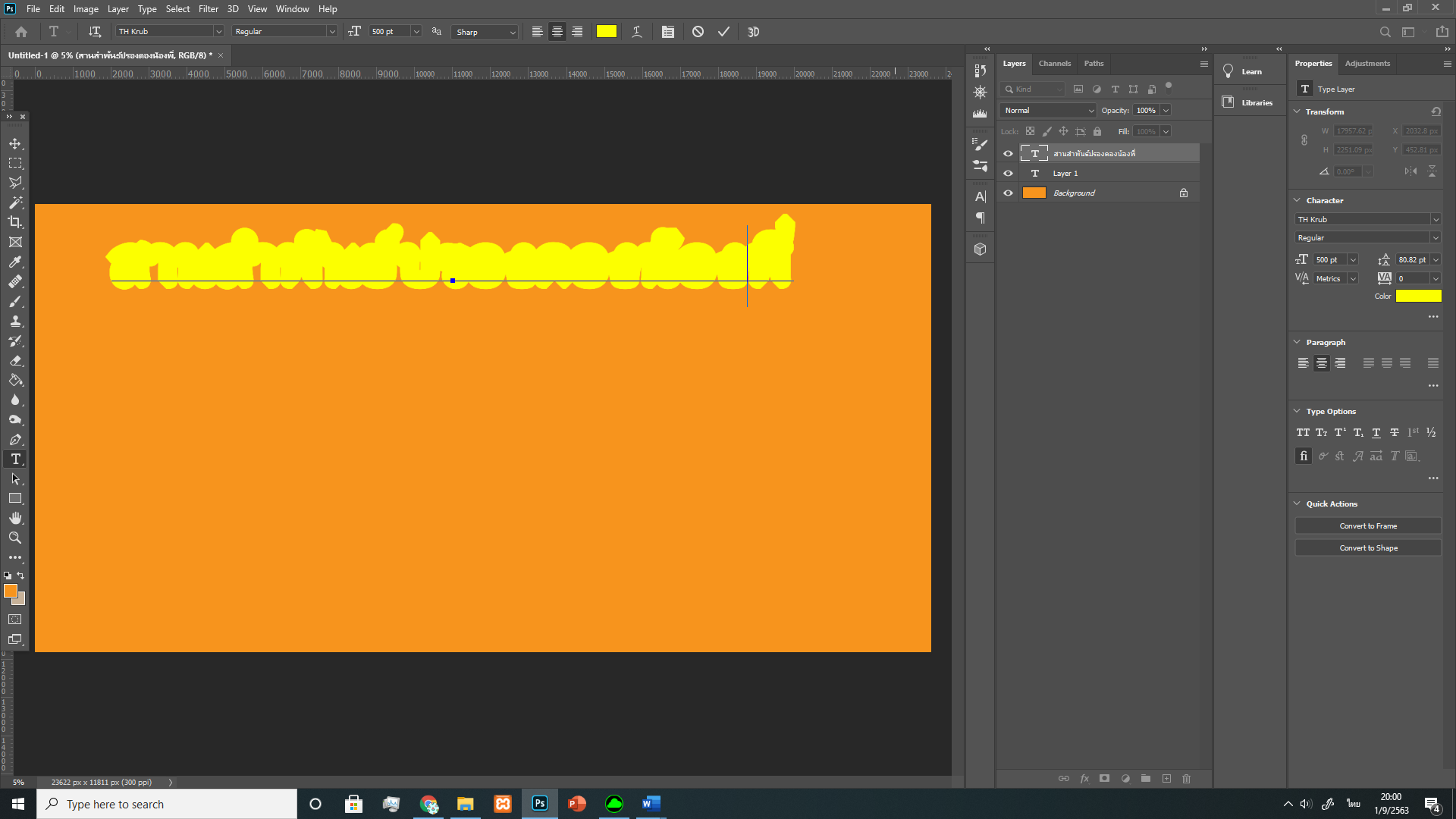Select the Move tool

[x=15, y=143]
